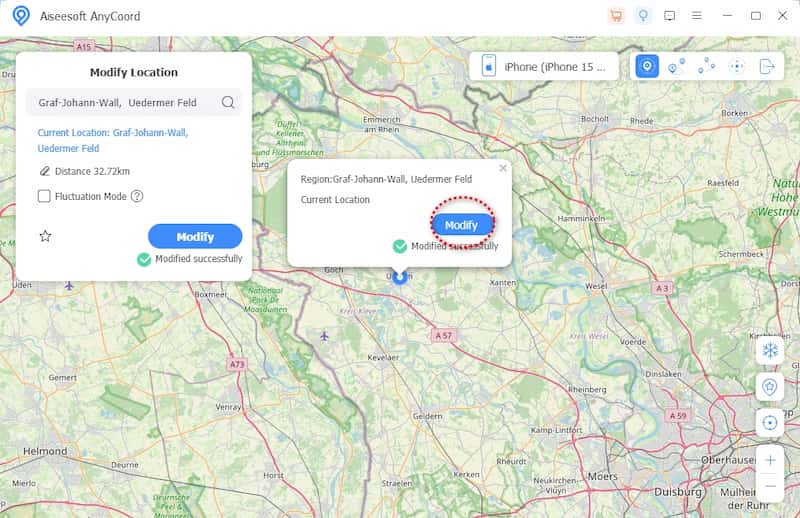Open the lightbulb tips icon in title bar
Viewport: 800px width, 518px height.
pos(643,16)
